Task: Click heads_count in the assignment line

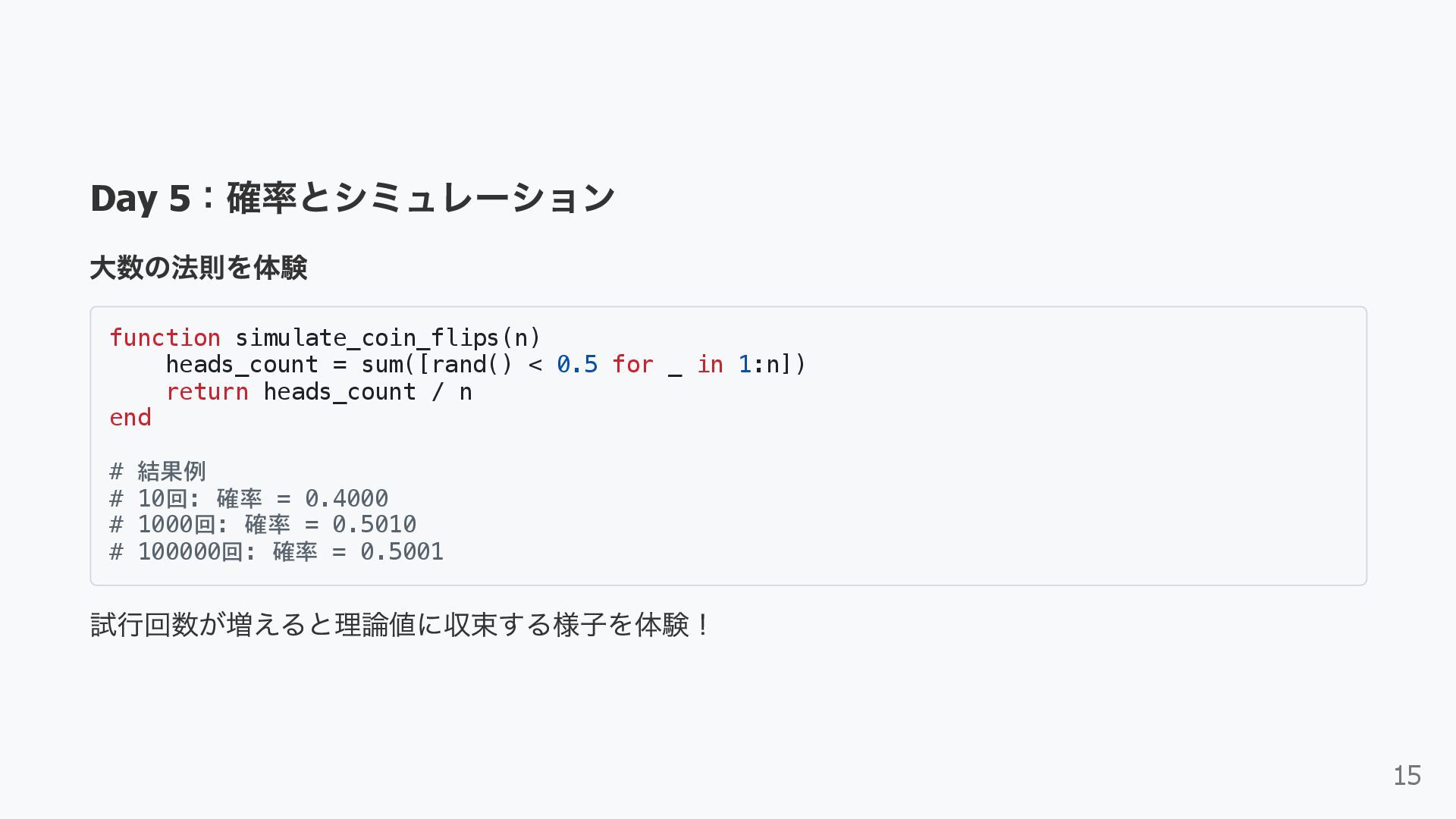Action: click(x=242, y=365)
